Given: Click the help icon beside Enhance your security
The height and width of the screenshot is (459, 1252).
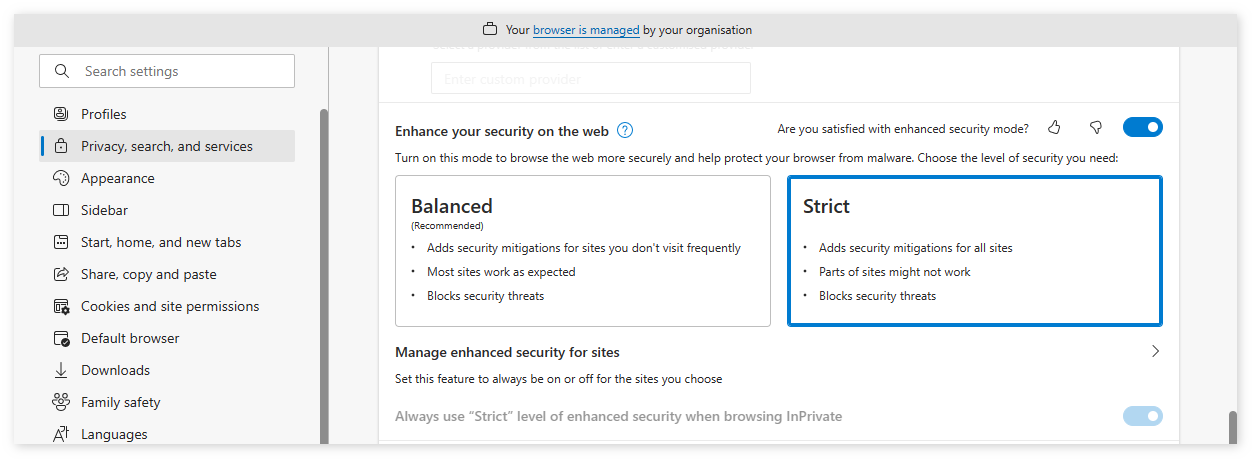Looking at the screenshot, I should coord(625,131).
